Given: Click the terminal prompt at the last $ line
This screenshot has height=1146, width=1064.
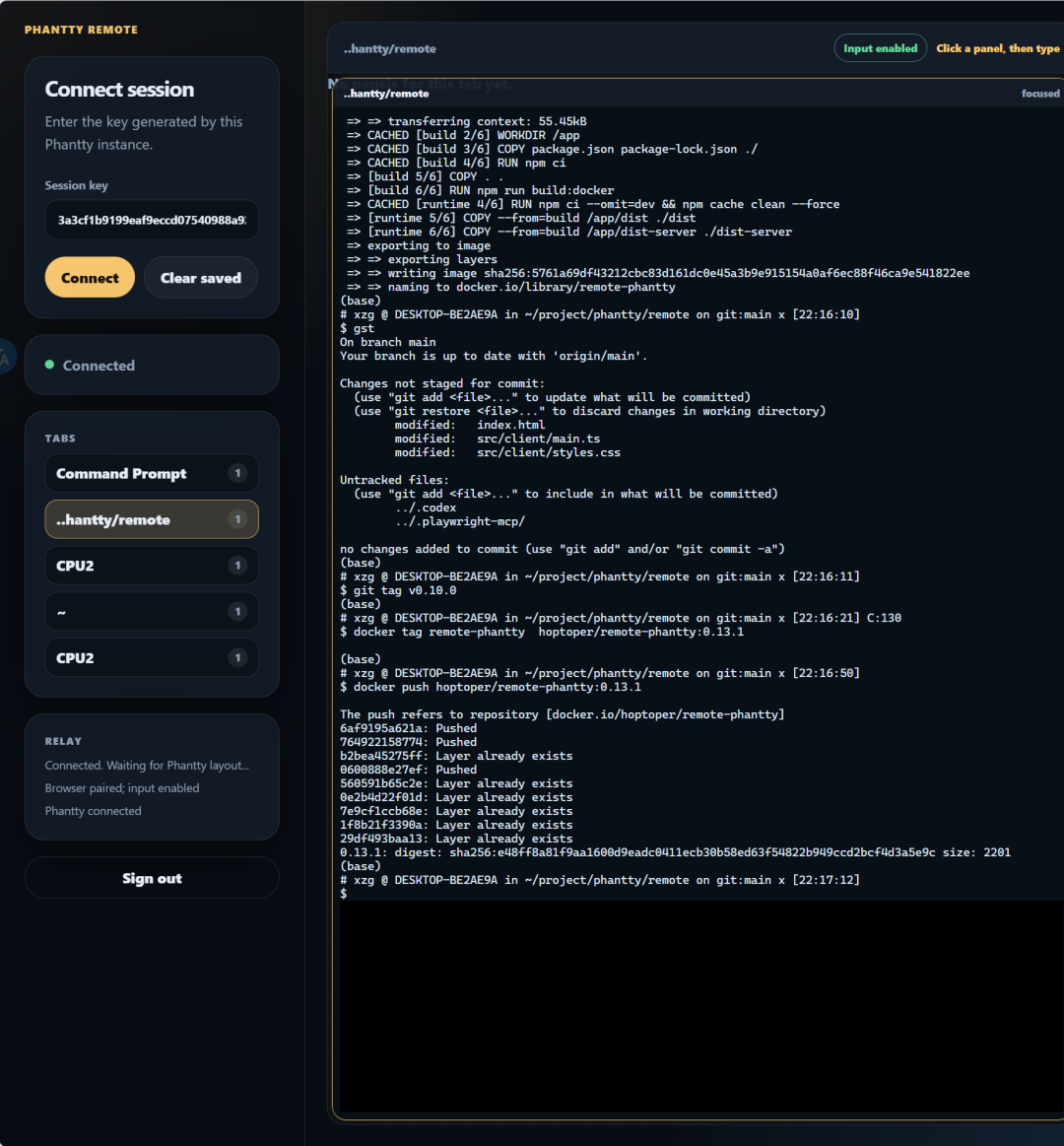Looking at the screenshot, I should (344, 894).
